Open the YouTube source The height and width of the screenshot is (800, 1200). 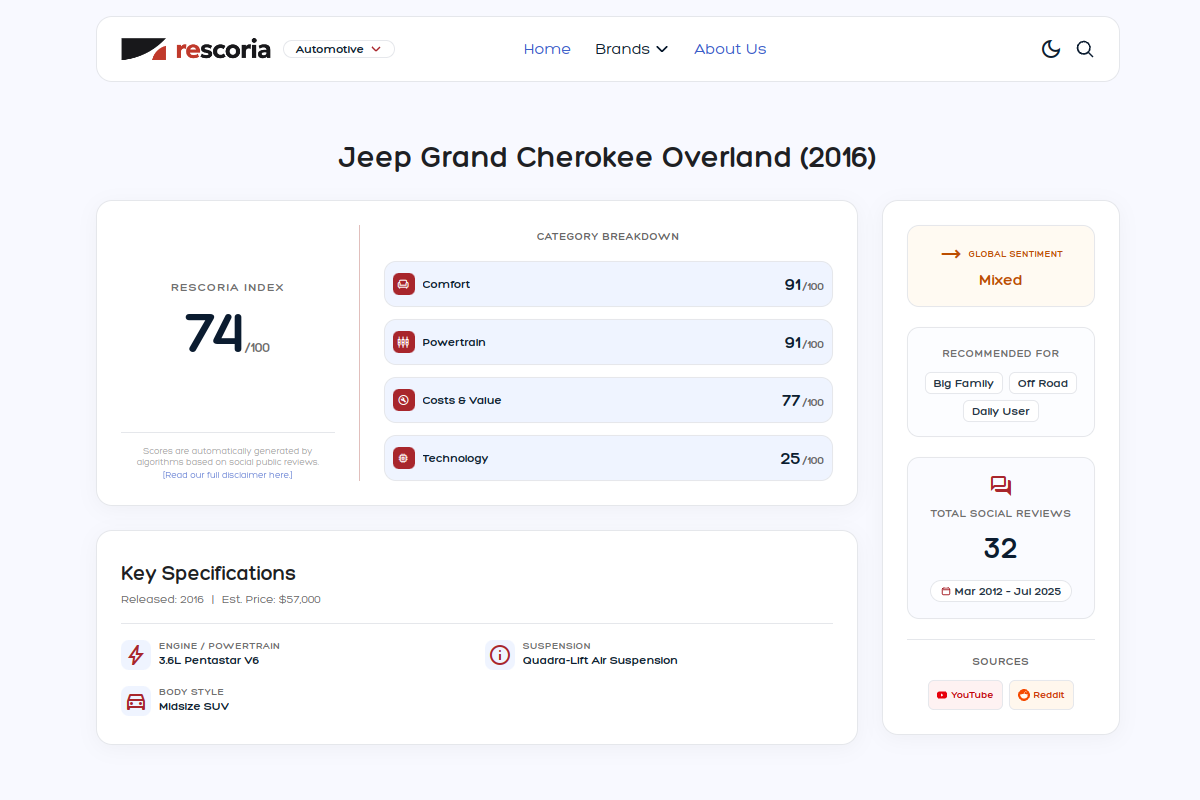pos(965,695)
